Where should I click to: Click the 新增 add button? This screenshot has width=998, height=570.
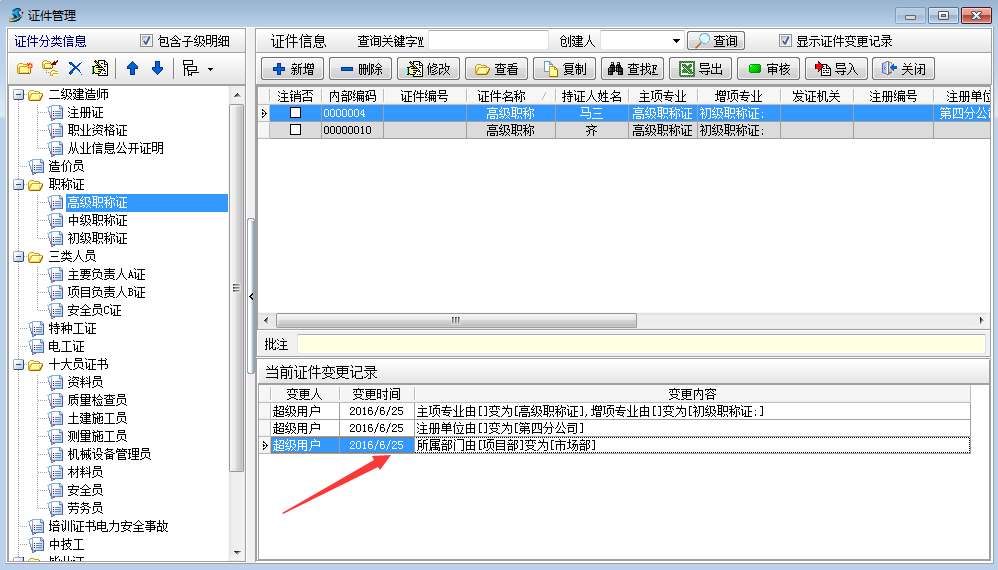(x=292, y=69)
